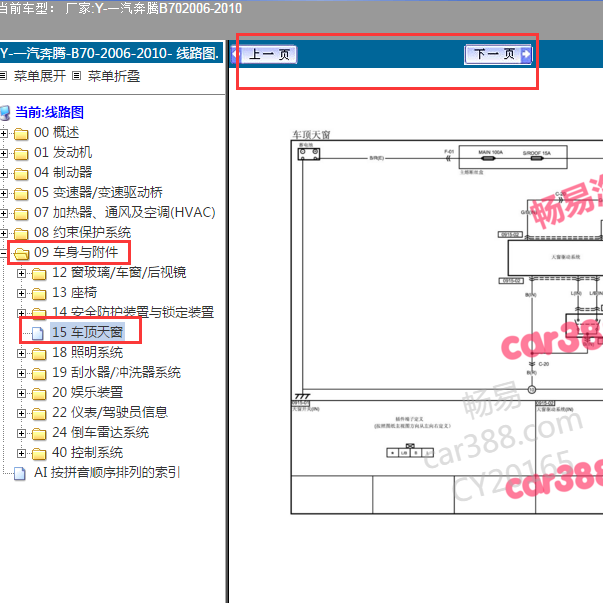Expand 12 窗玻璃/车窗/后视镜 node

22,273
